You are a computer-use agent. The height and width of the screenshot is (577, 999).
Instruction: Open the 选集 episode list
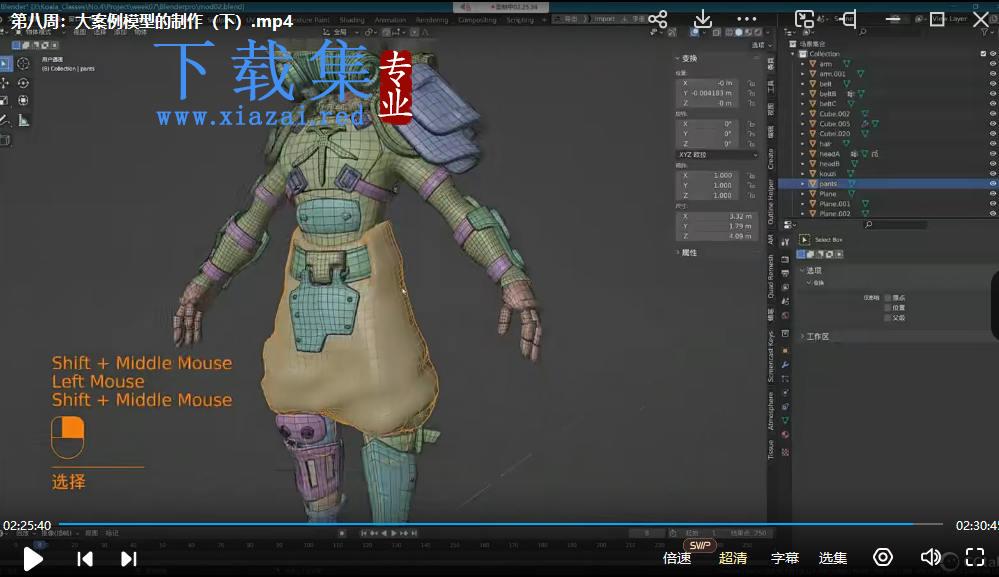pos(833,559)
